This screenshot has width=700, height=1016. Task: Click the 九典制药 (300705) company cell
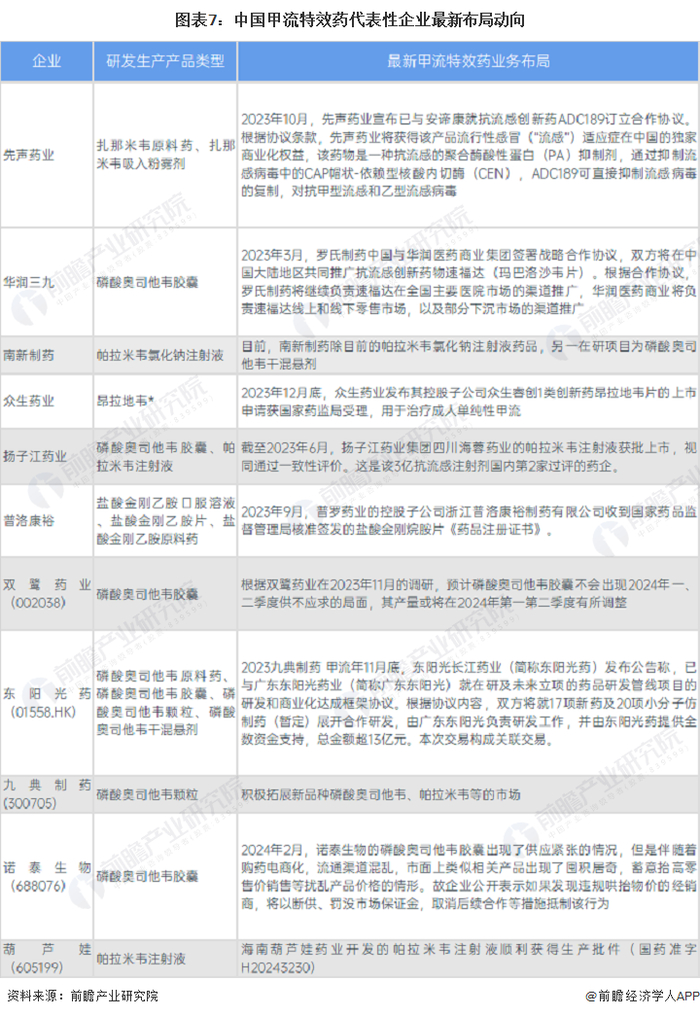click(x=47, y=794)
